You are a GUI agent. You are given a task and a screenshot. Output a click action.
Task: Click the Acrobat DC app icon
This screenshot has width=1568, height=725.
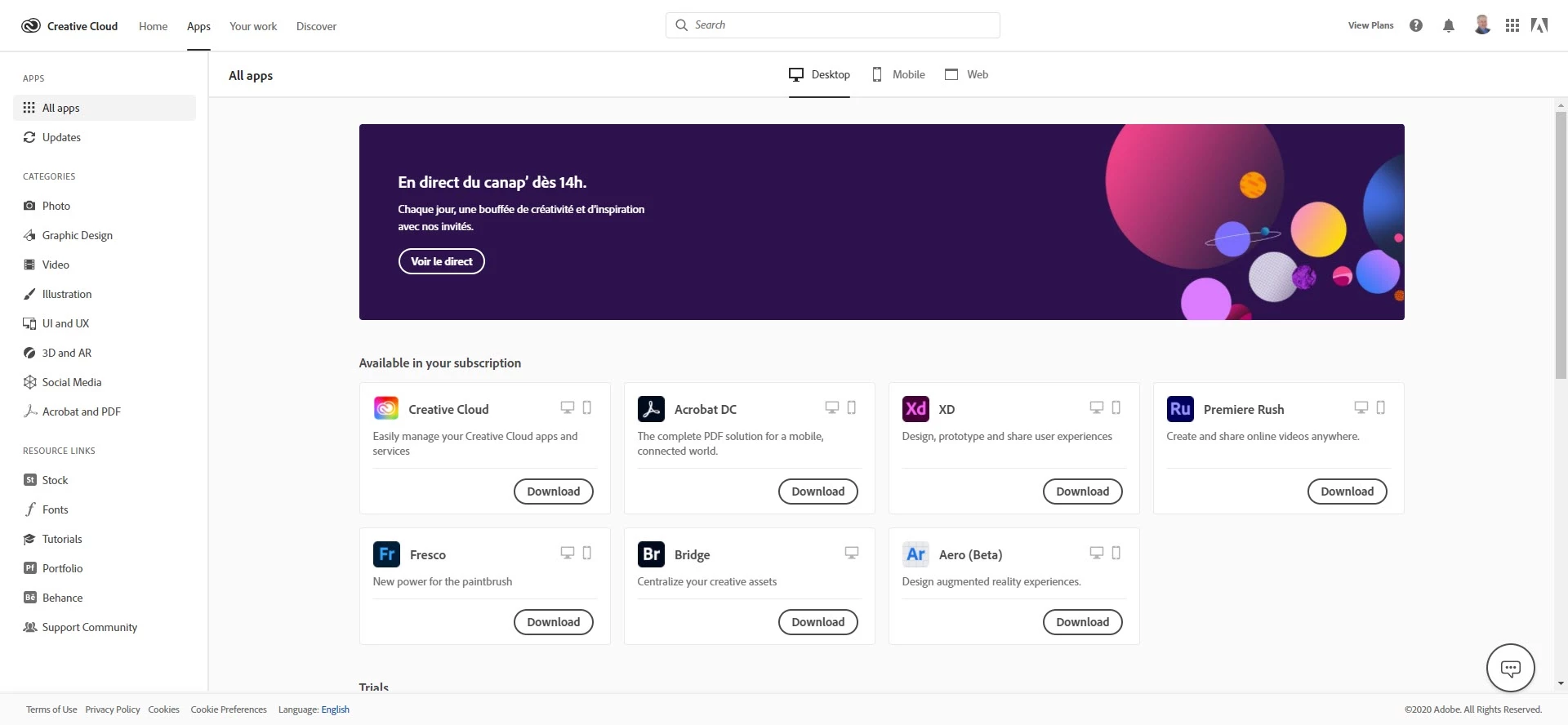[x=651, y=408]
